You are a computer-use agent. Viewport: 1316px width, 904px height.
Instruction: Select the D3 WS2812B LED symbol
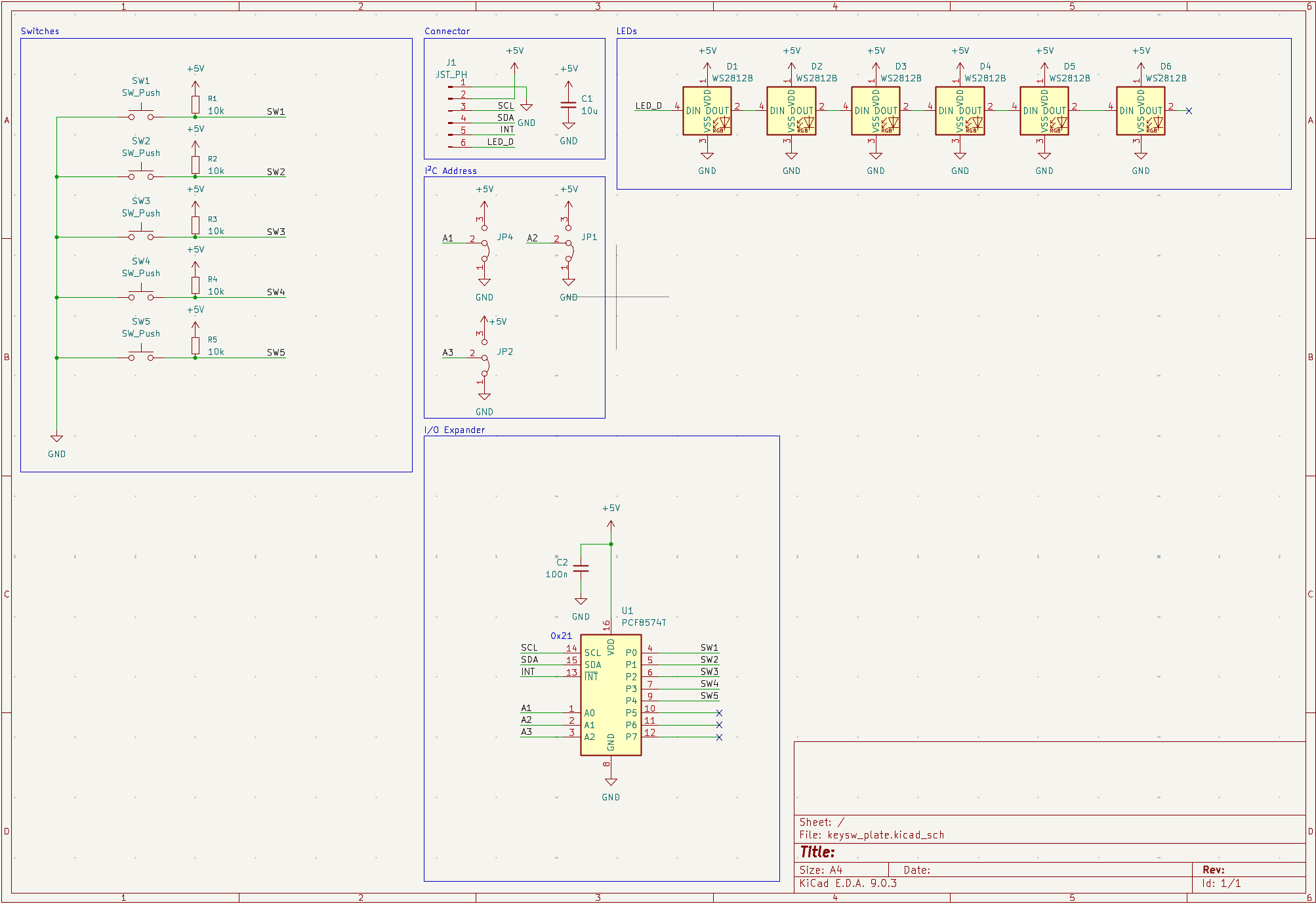[876, 111]
